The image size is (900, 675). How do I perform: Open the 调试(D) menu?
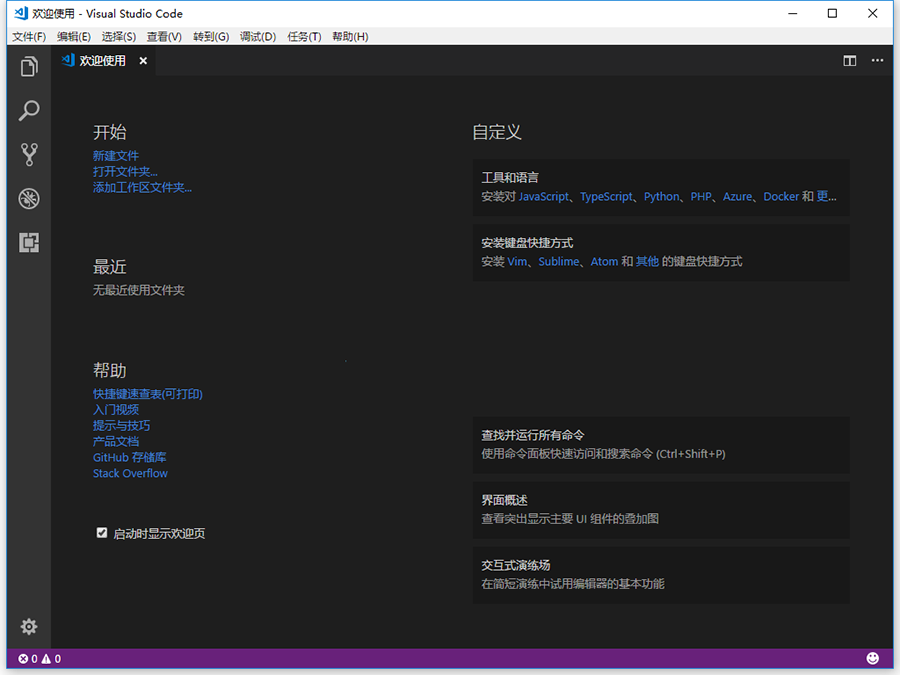[x=257, y=37]
